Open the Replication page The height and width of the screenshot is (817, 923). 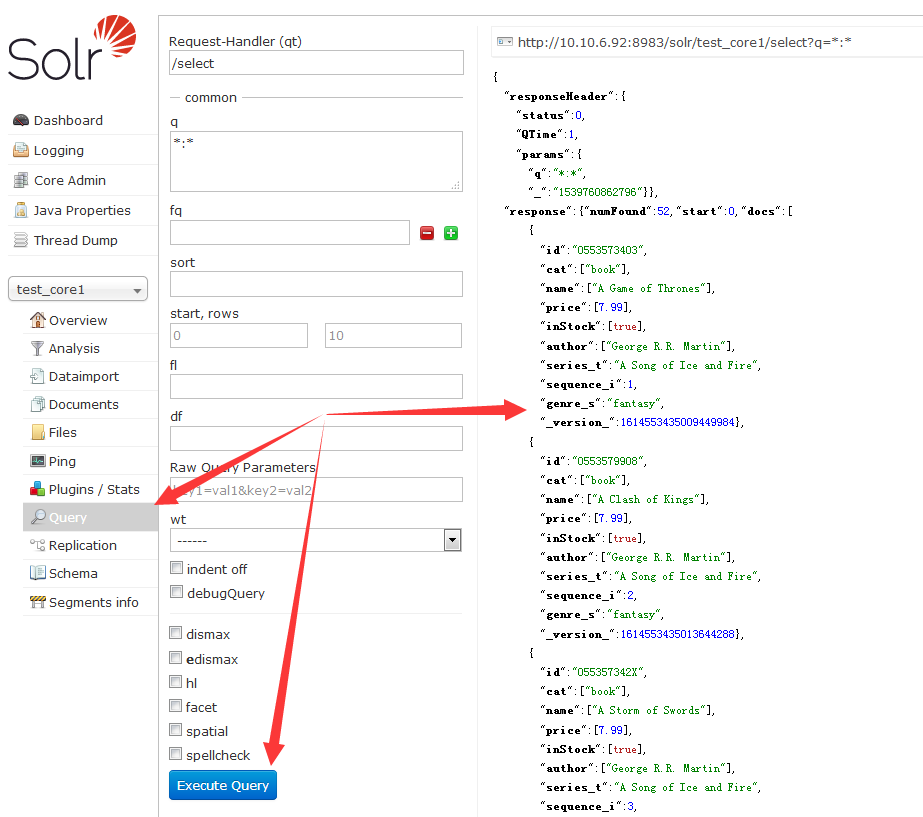pos(83,545)
